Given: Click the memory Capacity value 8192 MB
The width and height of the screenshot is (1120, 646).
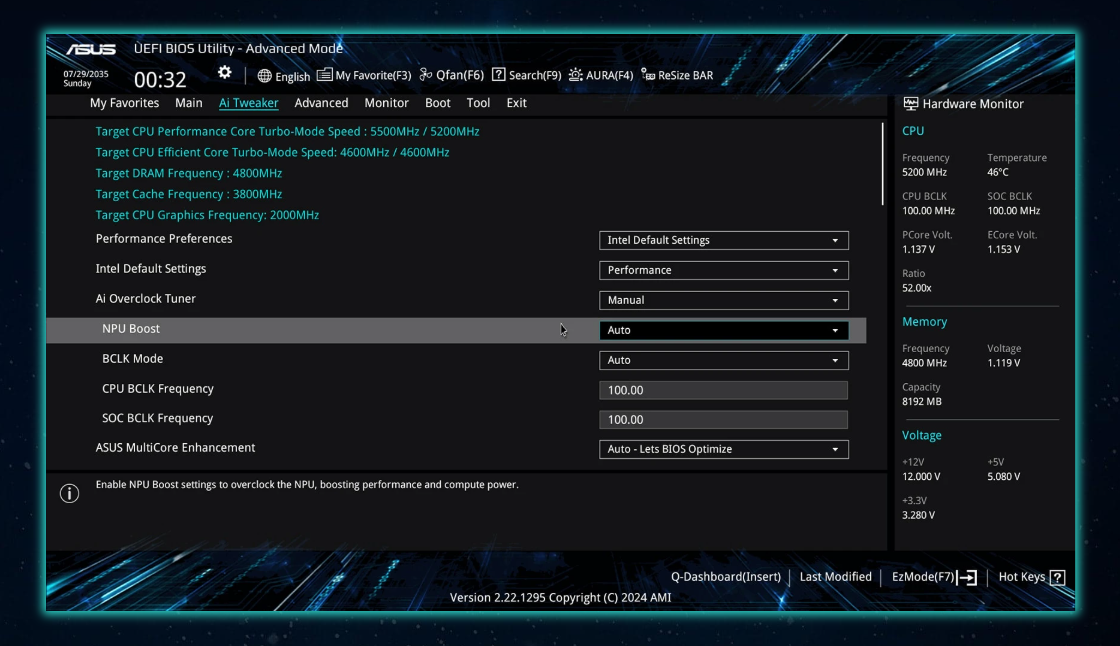Looking at the screenshot, I should (921, 402).
